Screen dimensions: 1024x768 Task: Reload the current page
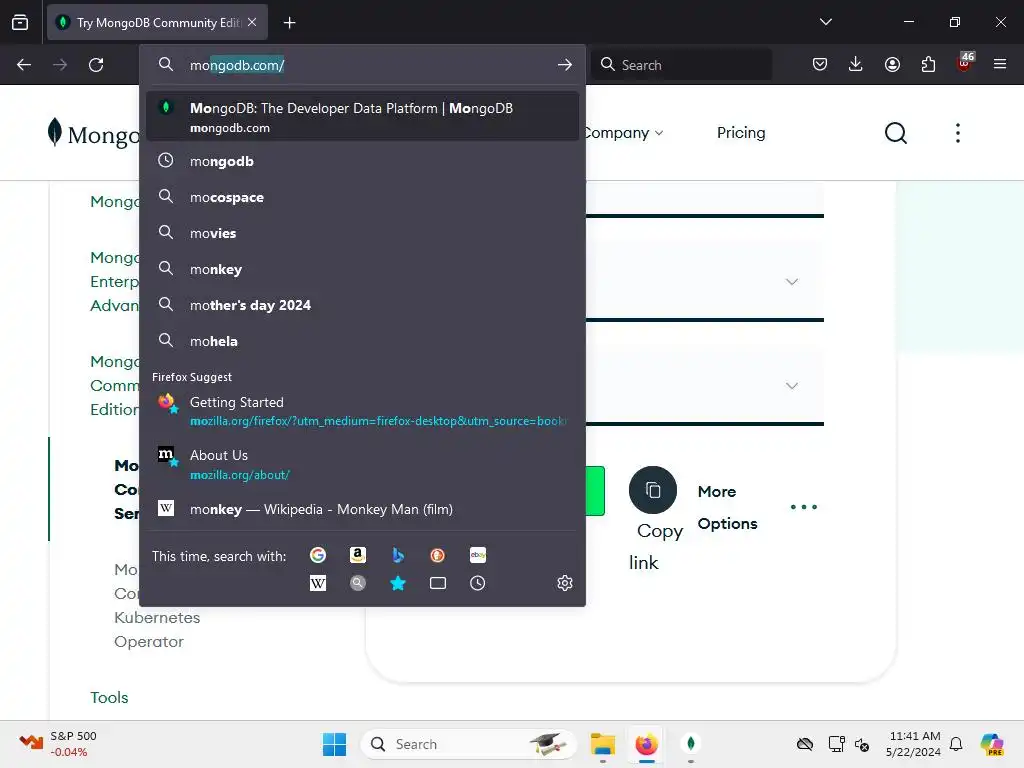[96, 65]
